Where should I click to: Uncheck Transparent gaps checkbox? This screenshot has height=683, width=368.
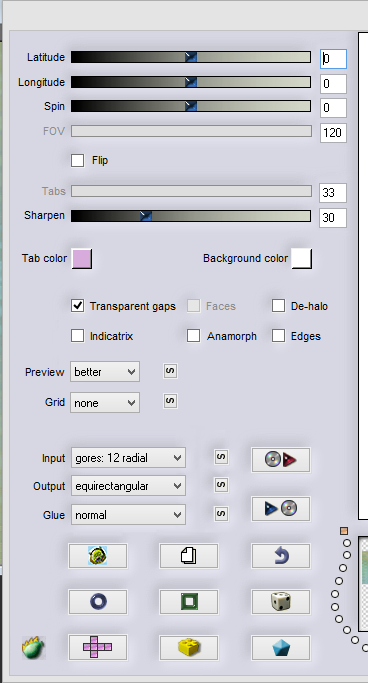(x=78, y=306)
